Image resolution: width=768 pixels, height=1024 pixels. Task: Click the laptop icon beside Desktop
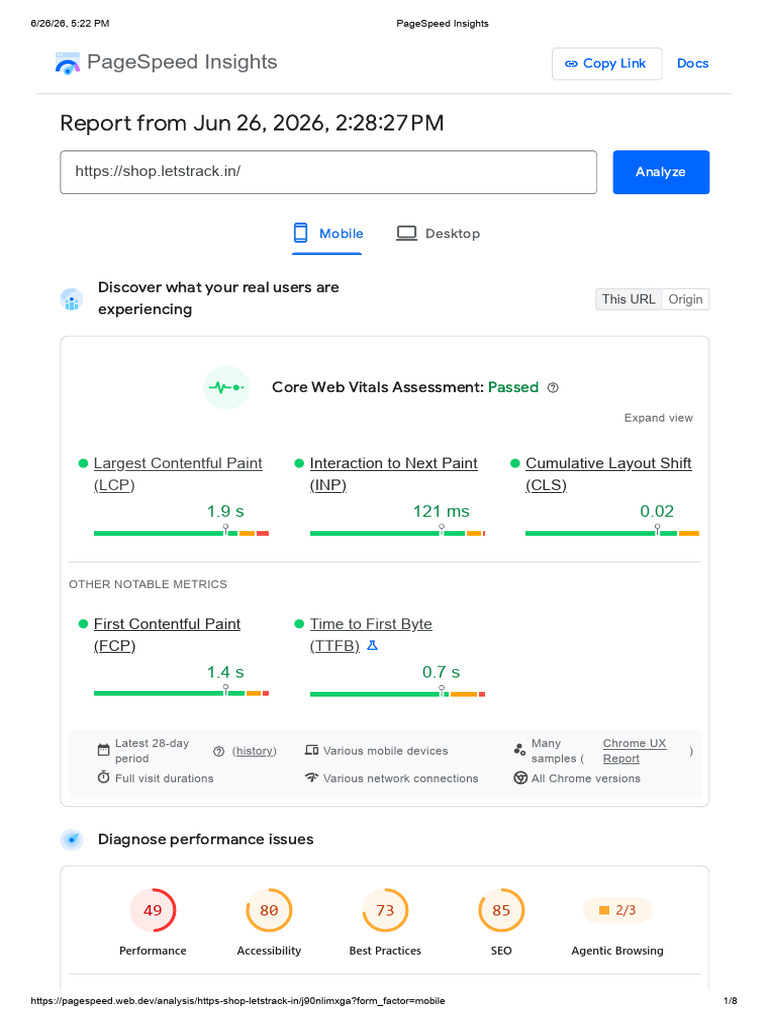coord(406,233)
